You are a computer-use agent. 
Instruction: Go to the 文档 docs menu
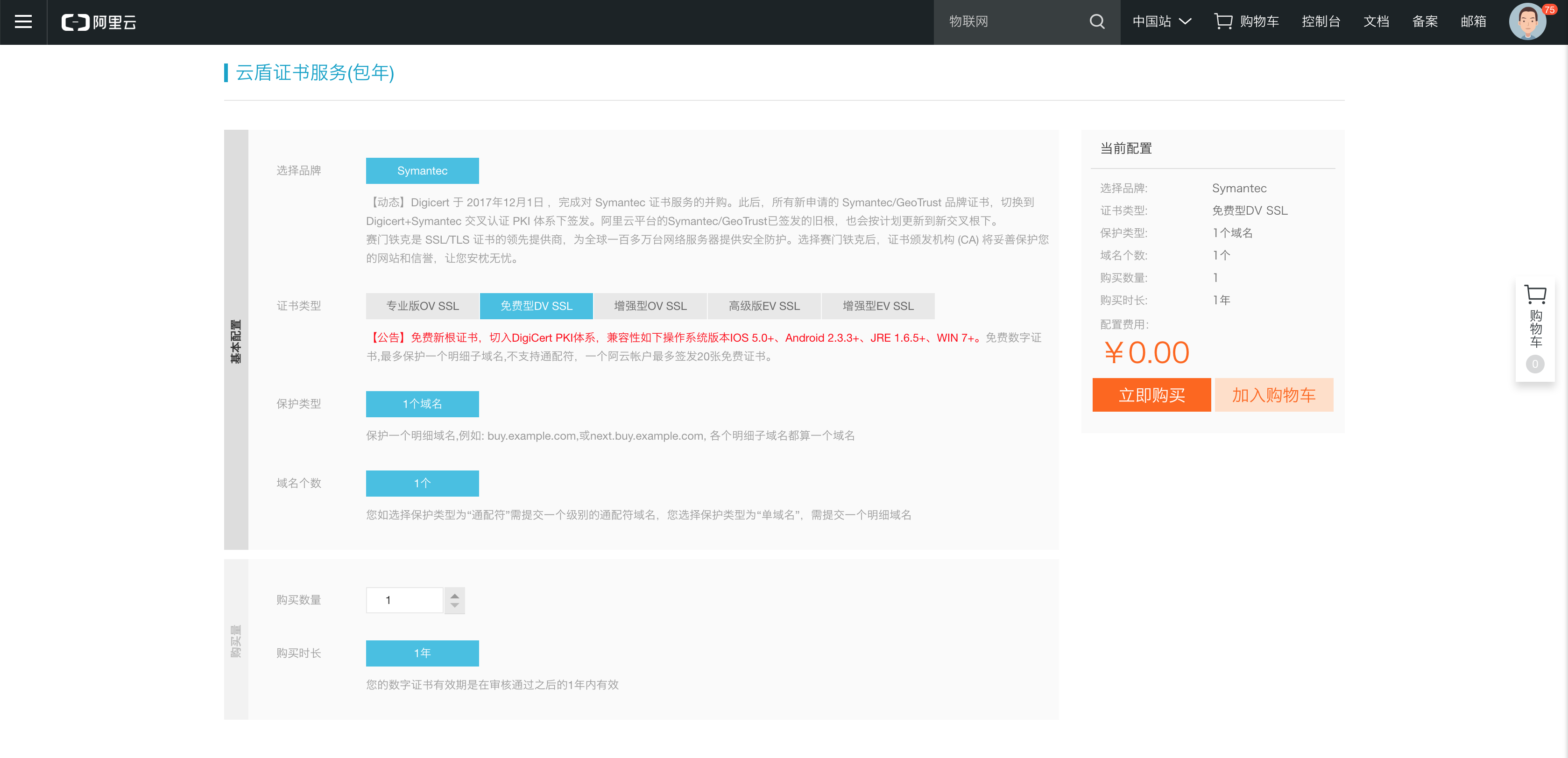click(1376, 22)
